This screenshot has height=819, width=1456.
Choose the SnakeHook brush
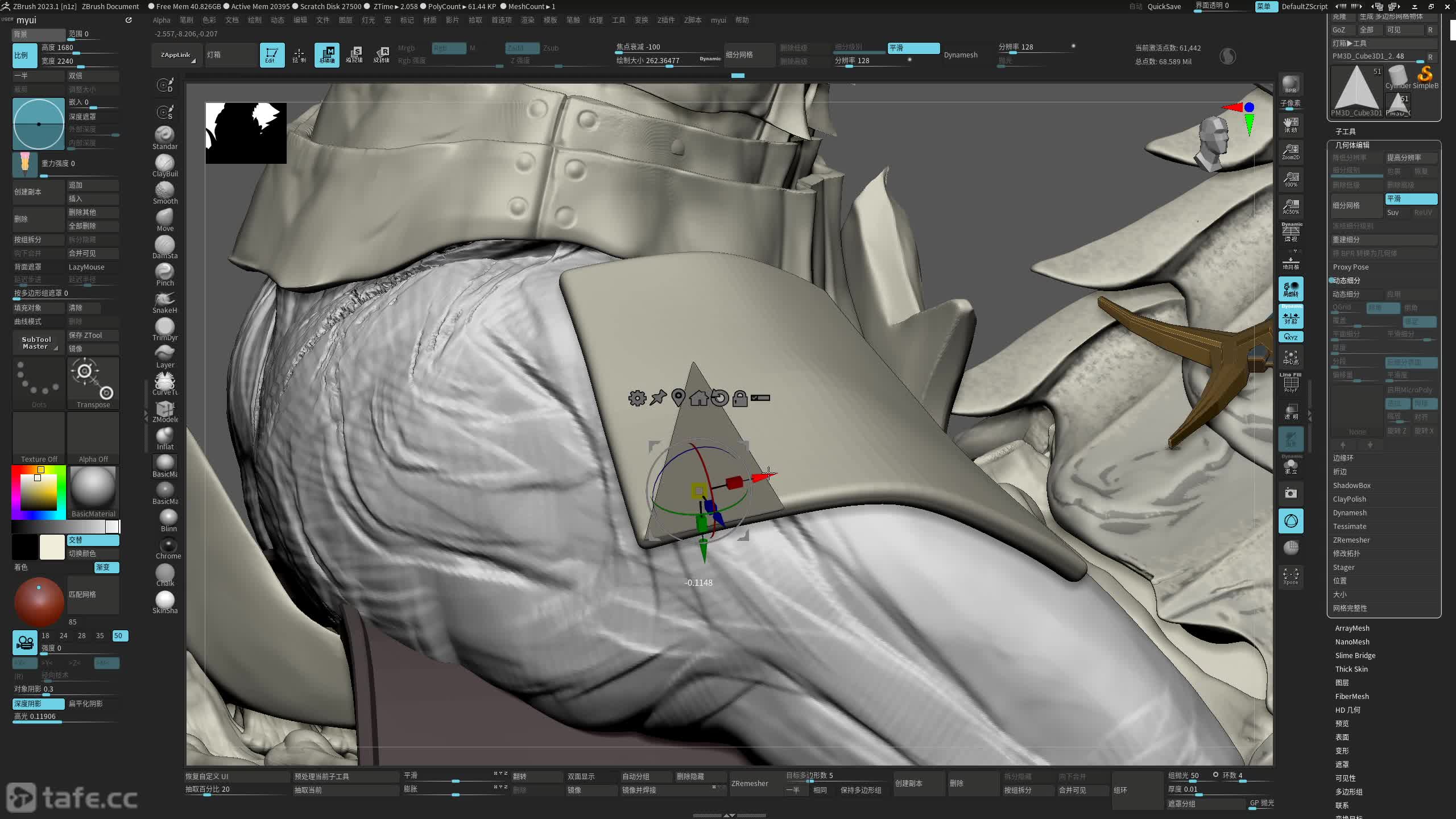tap(165, 300)
